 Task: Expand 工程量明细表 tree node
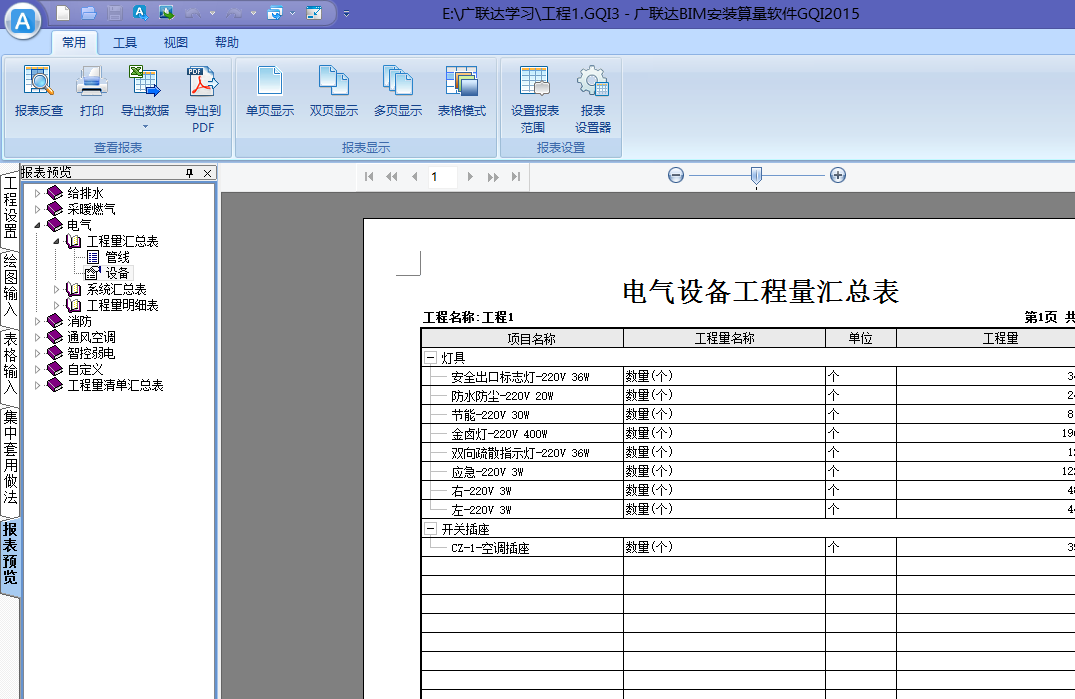coord(57,305)
